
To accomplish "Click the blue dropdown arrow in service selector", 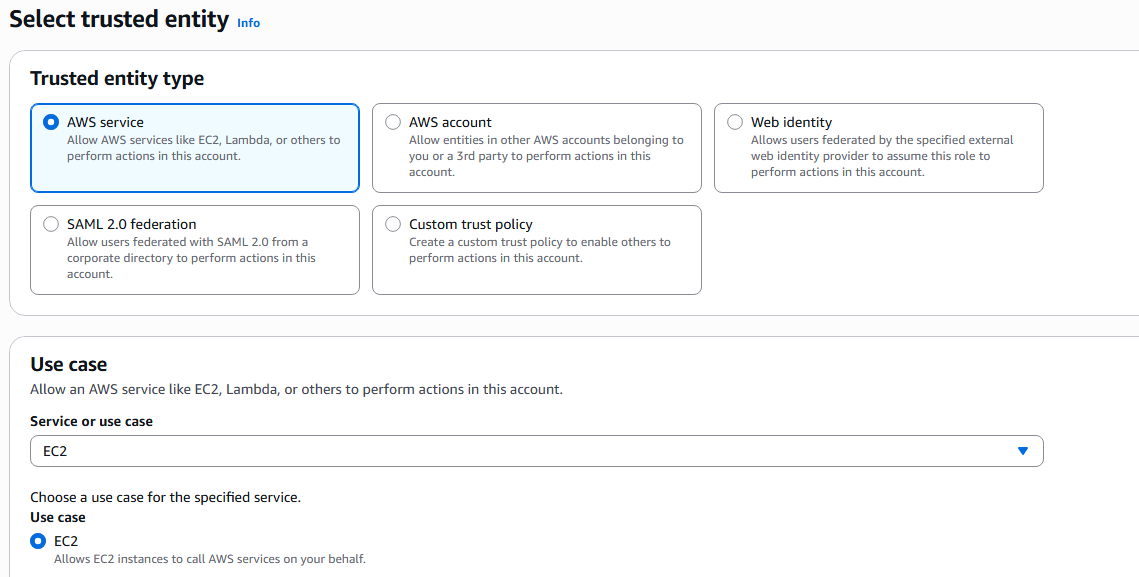I will click(x=1023, y=451).
